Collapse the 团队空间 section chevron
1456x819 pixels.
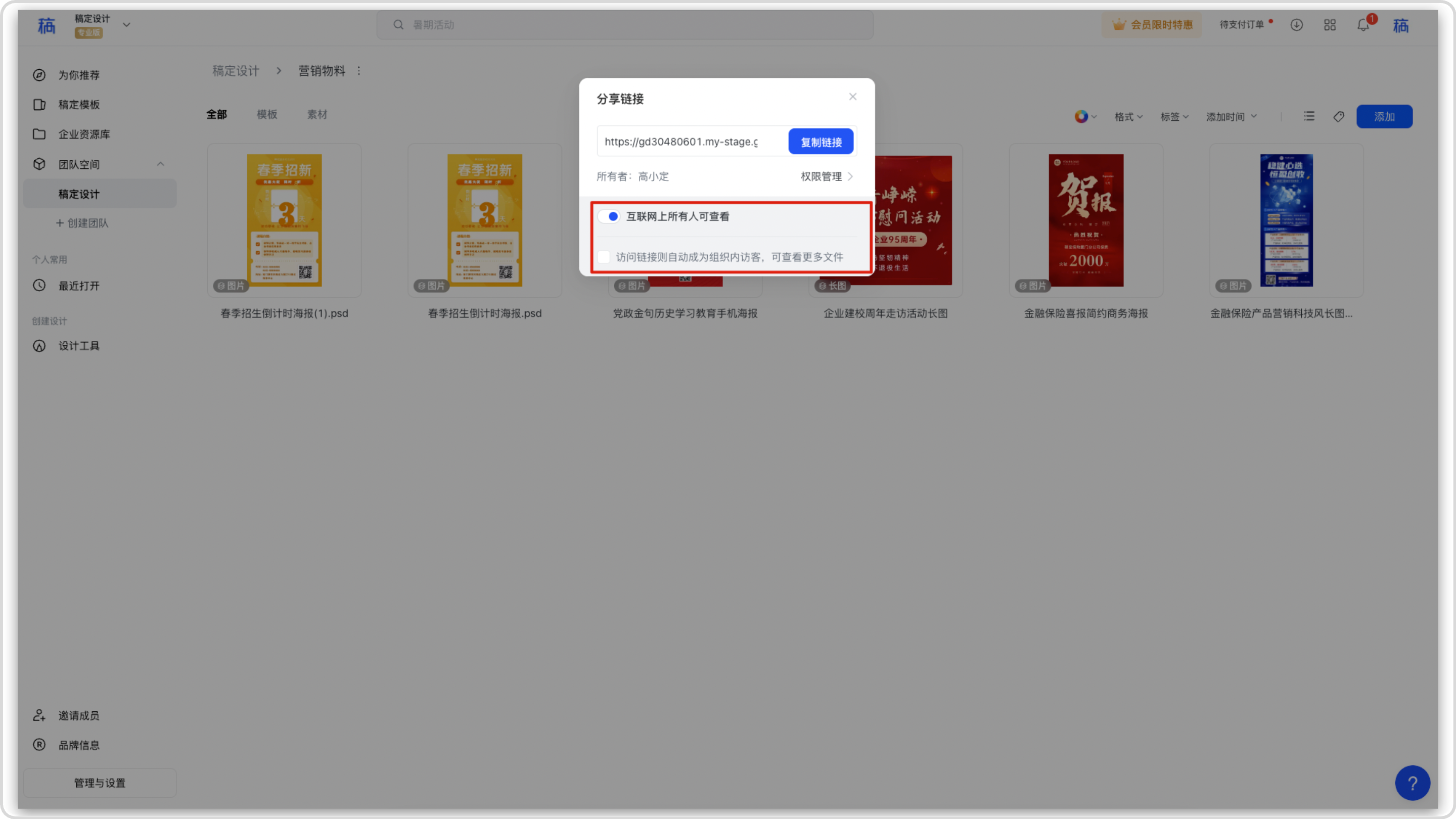pyautogui.click(x=161, y=164)
